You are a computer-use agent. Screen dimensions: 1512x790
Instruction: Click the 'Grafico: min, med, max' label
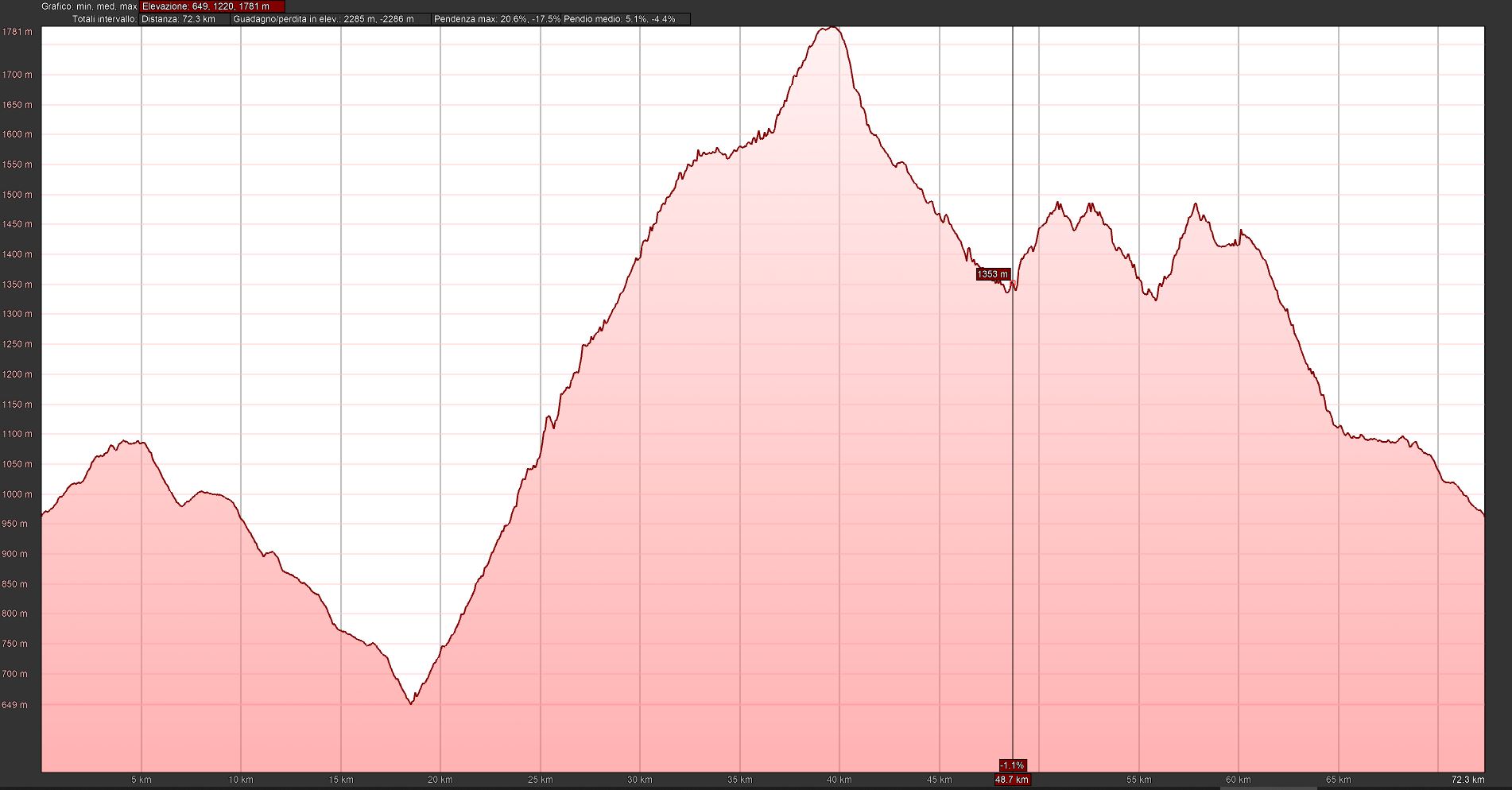coord(89,6)
